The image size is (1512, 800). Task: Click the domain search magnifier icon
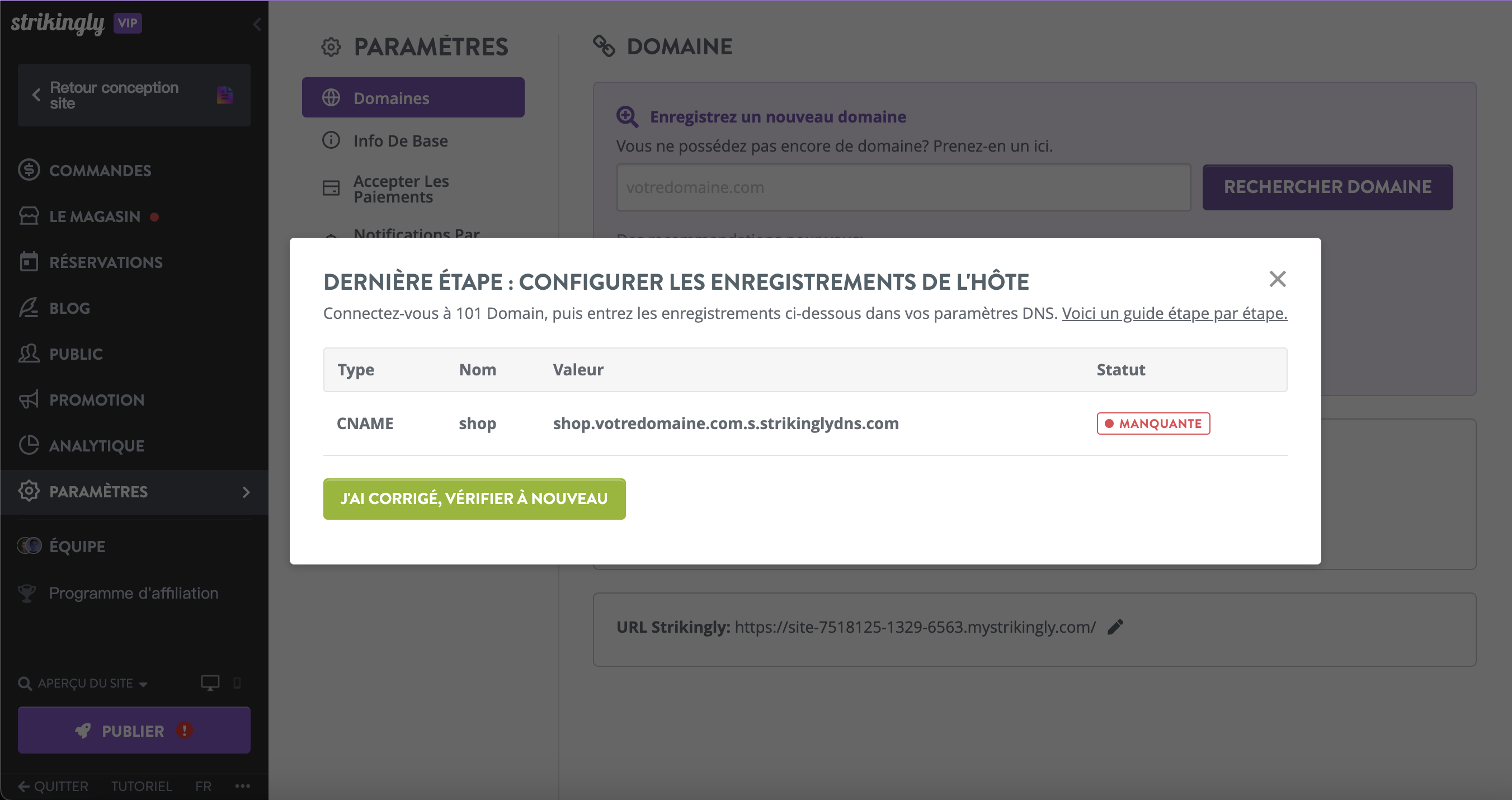628,116
